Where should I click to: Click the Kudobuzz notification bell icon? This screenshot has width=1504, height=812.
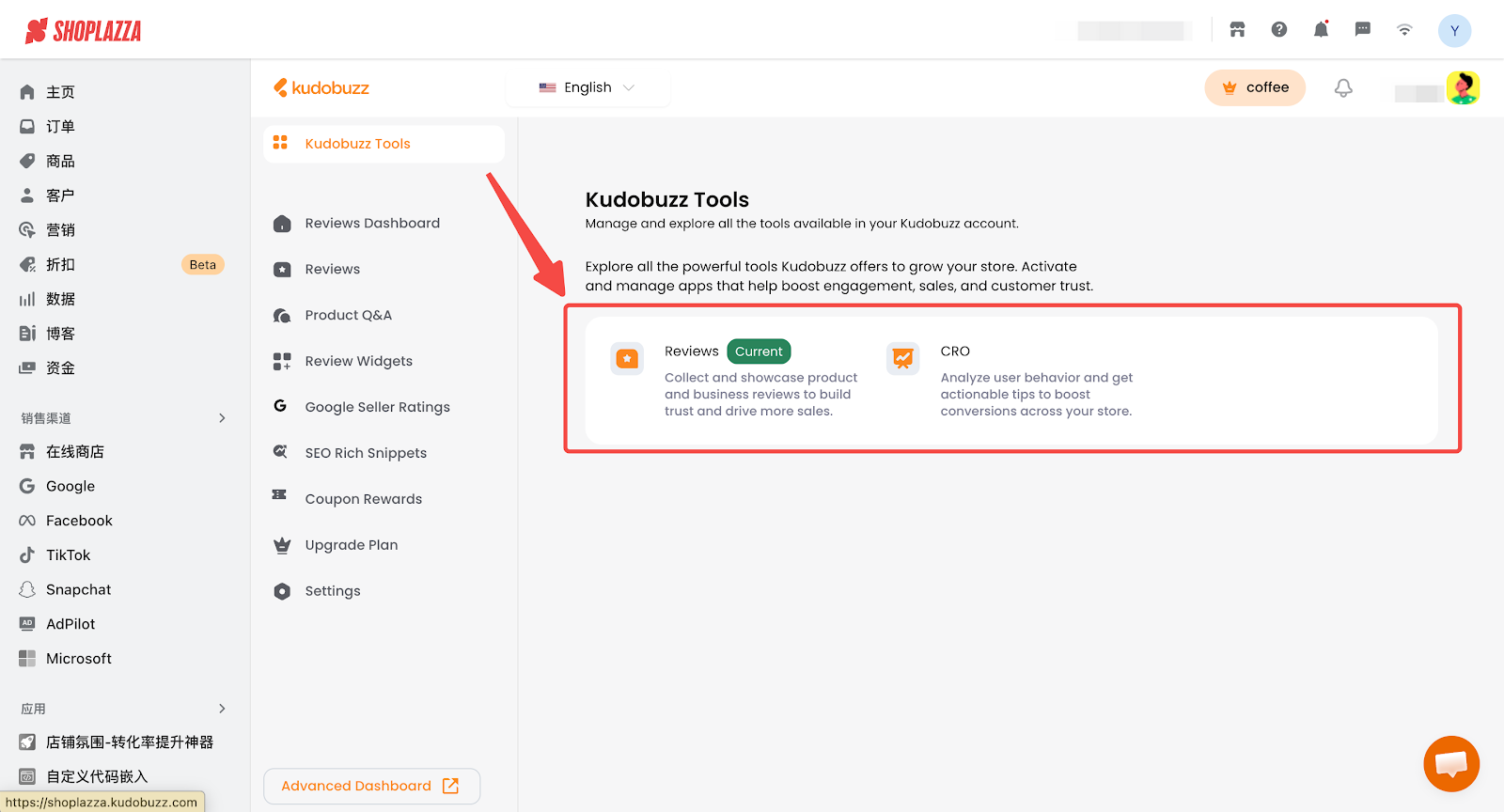click(x=1343, y=88)
